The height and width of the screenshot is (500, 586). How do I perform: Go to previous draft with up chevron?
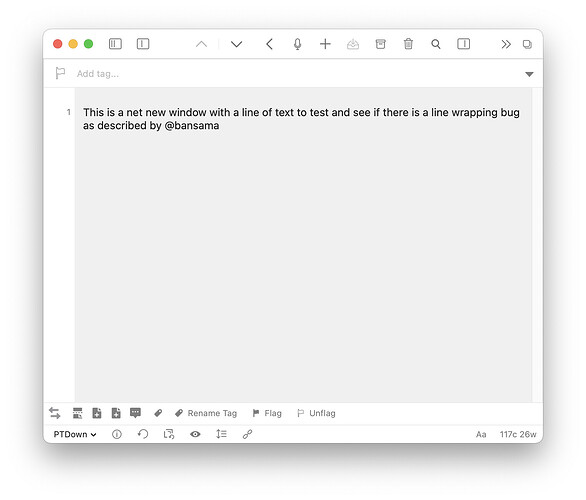(x=201, y=44)
